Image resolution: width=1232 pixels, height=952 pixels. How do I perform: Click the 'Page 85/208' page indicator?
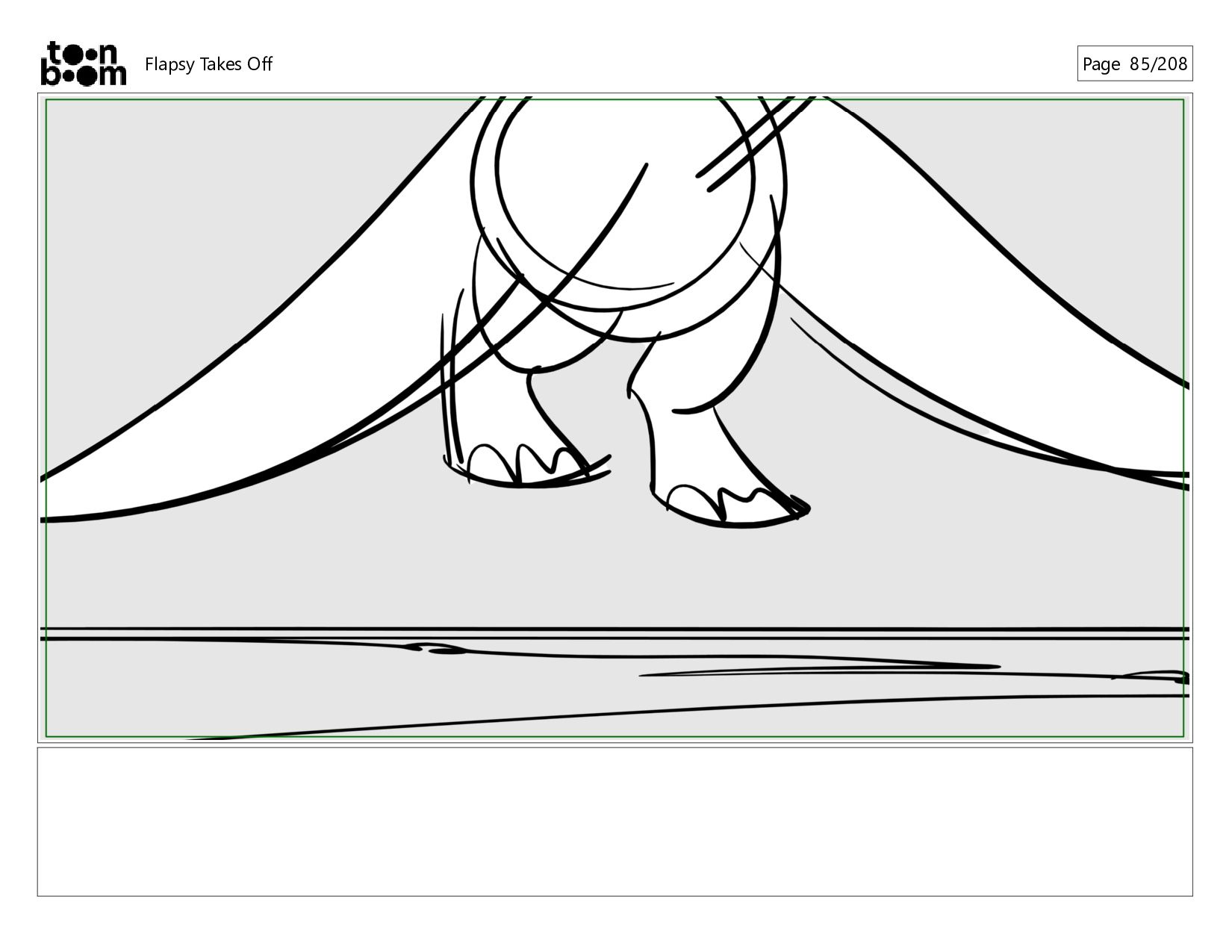[1134, 63]
